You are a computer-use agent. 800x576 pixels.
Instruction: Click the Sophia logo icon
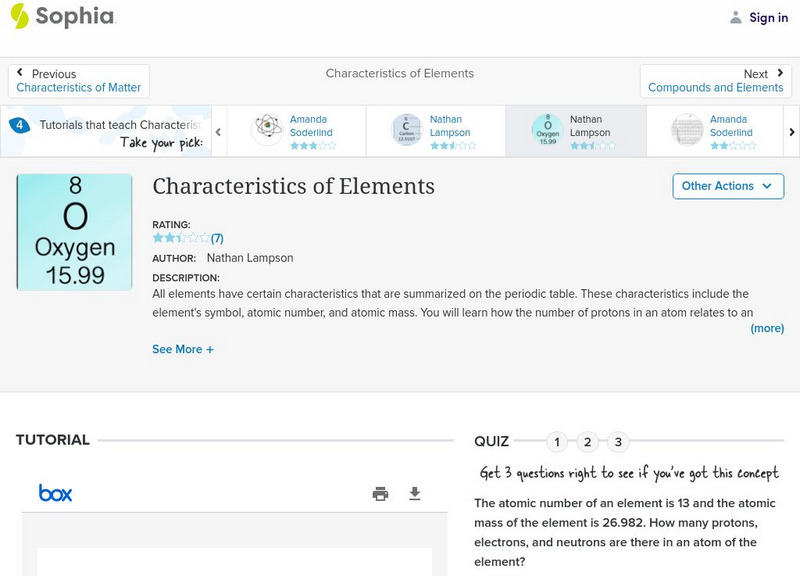(x=20, y=16)
